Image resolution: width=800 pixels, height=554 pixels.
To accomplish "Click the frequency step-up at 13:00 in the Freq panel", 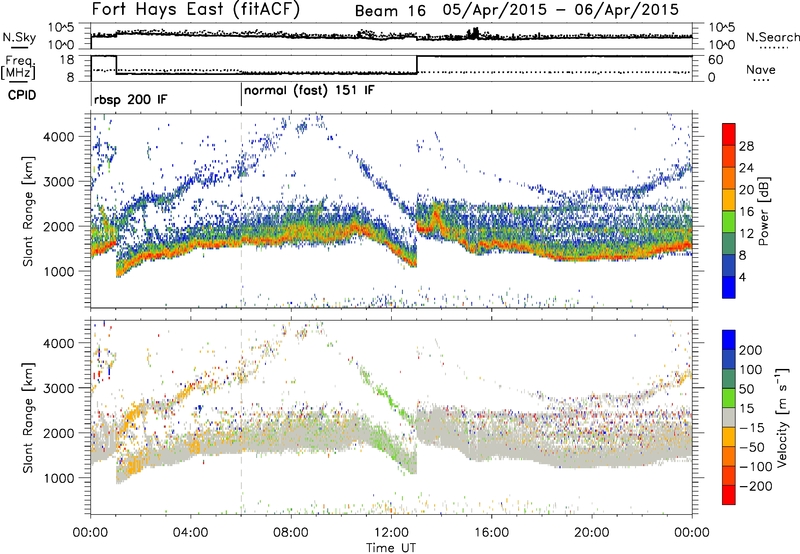I will pos(417,65).
